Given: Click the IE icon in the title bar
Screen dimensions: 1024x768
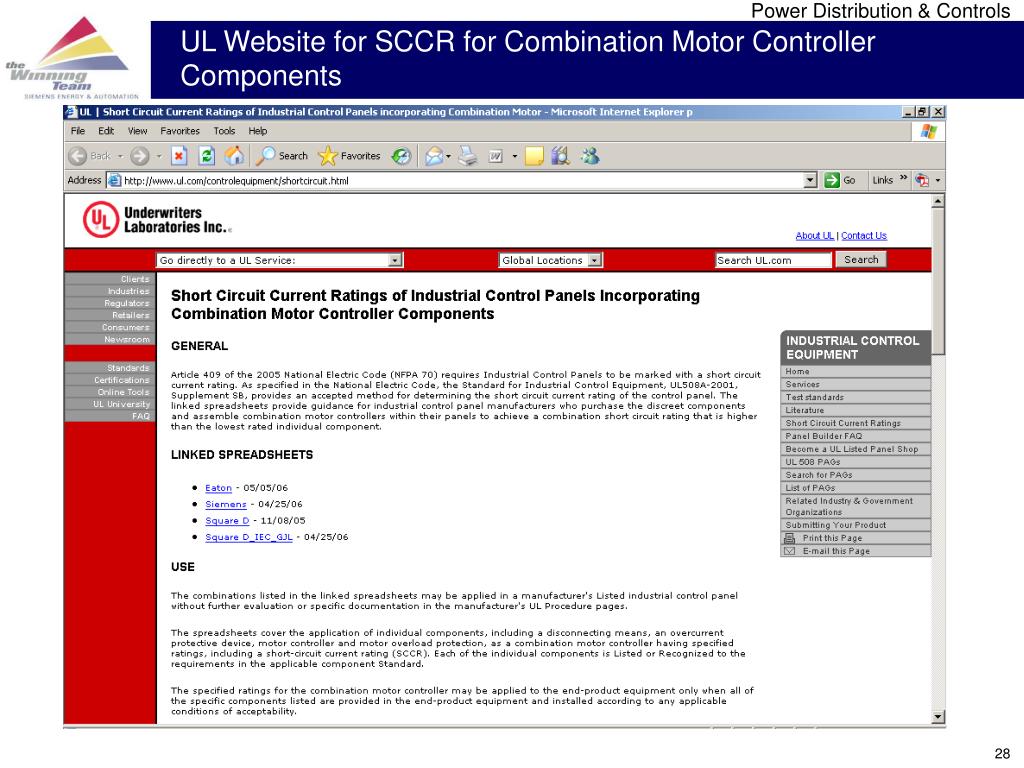Looking at the screenshot, I should pos(71,112).
